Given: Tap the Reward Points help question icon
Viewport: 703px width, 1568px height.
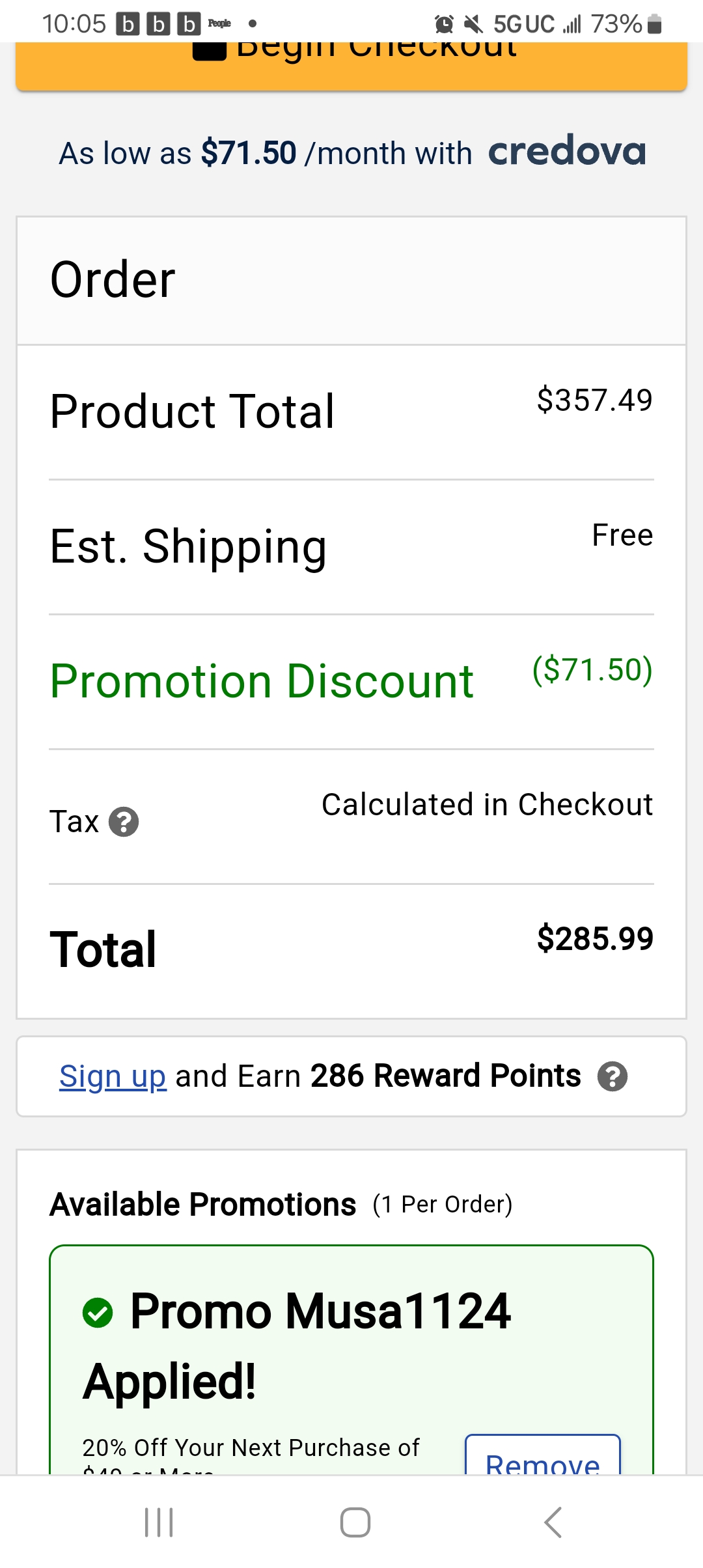Looking at the screenshot, I should point(613,1076).
